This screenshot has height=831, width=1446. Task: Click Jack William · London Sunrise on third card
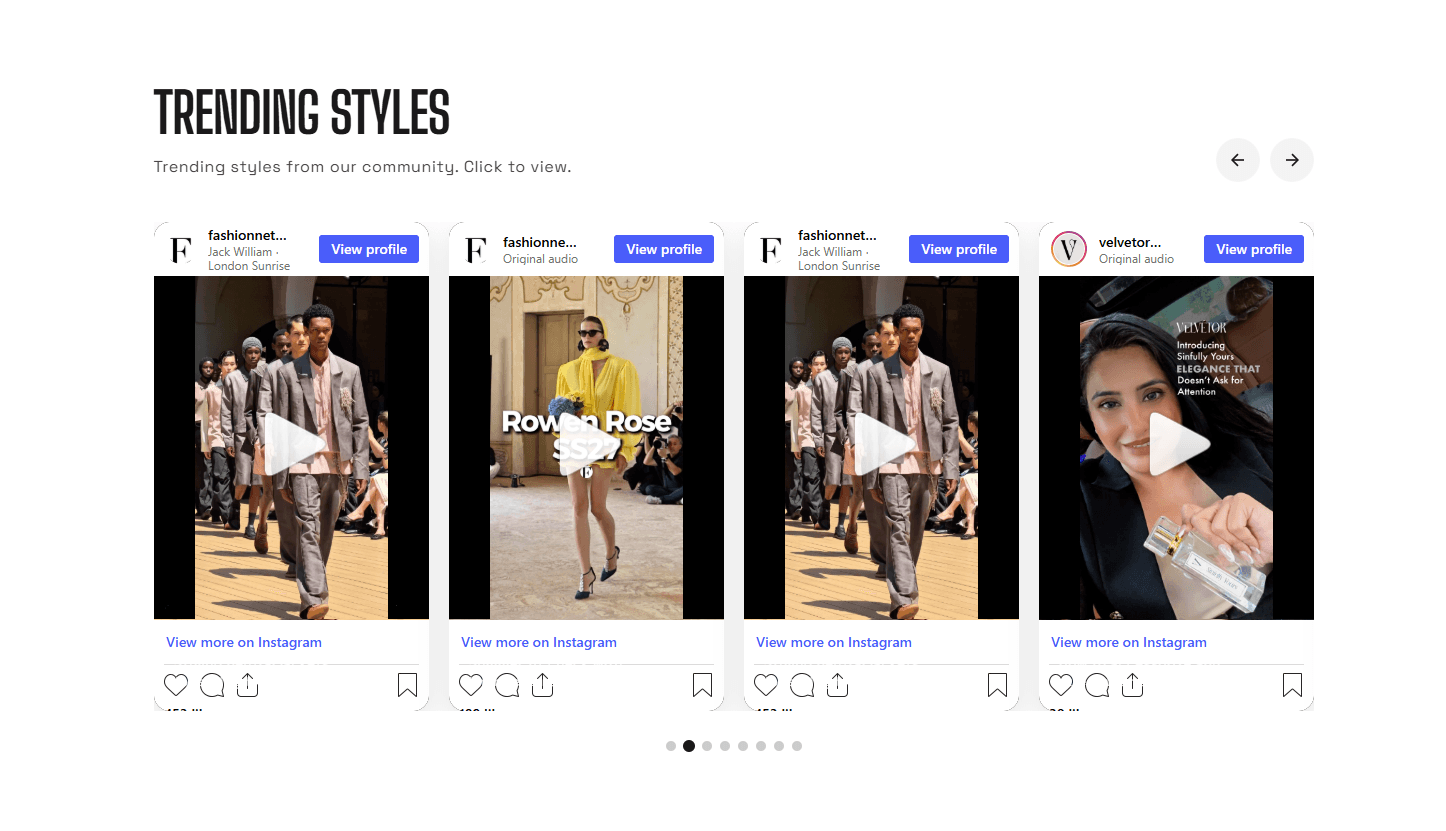839,259
